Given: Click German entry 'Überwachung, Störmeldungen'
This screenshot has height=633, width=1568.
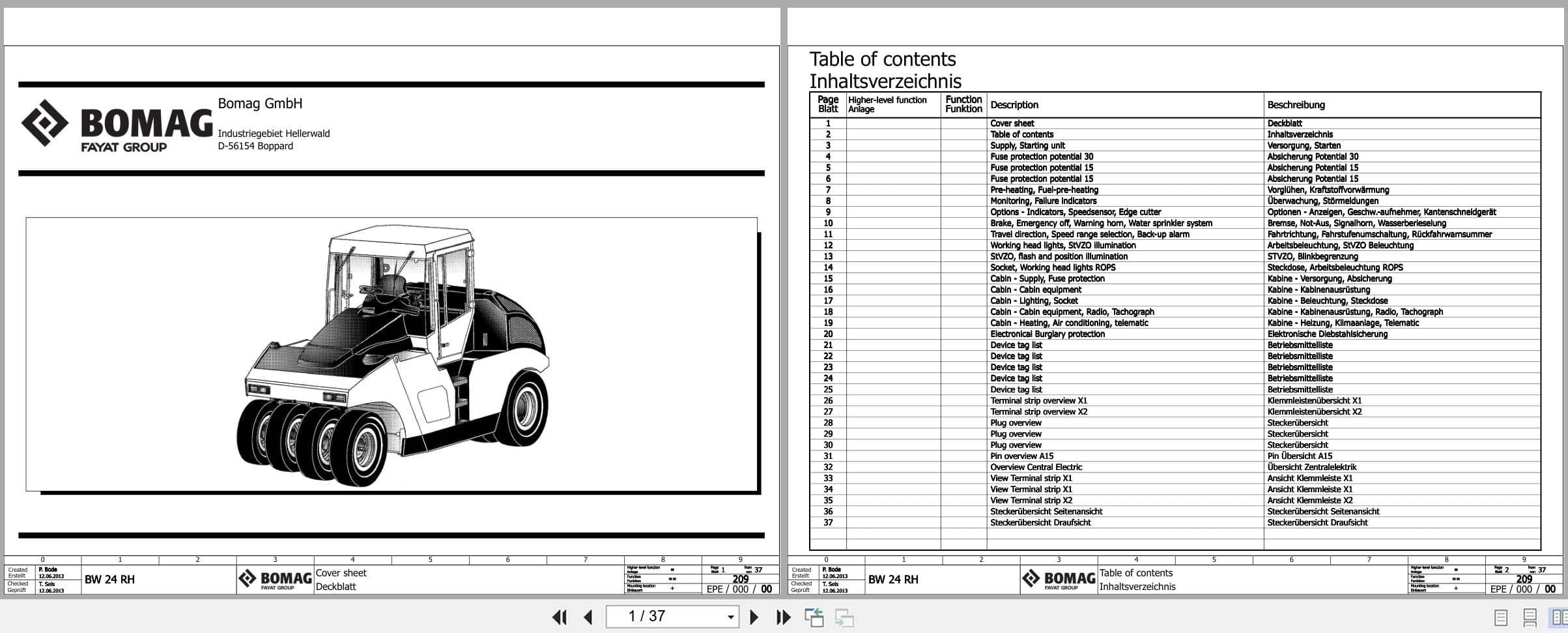Looking at the screenshot, I should (1322, 201).
